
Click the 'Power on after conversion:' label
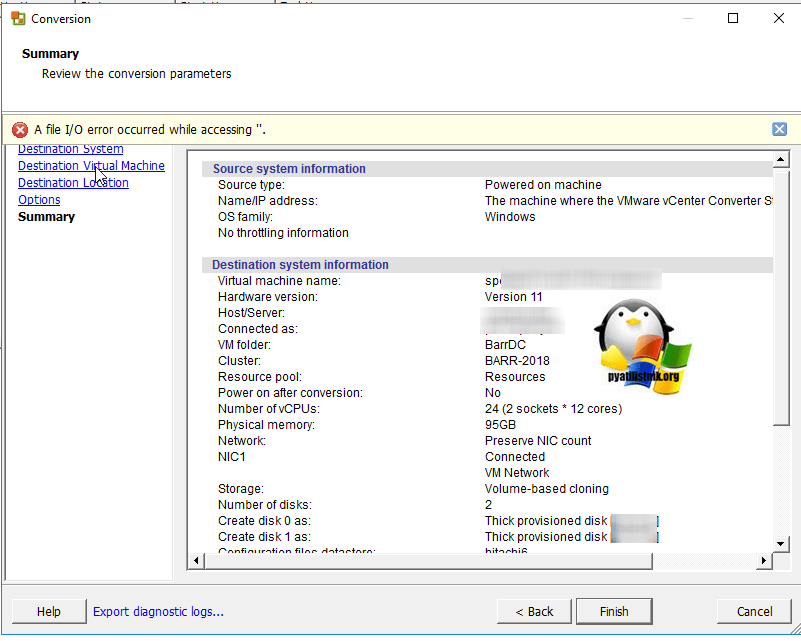tap(290, 393)
